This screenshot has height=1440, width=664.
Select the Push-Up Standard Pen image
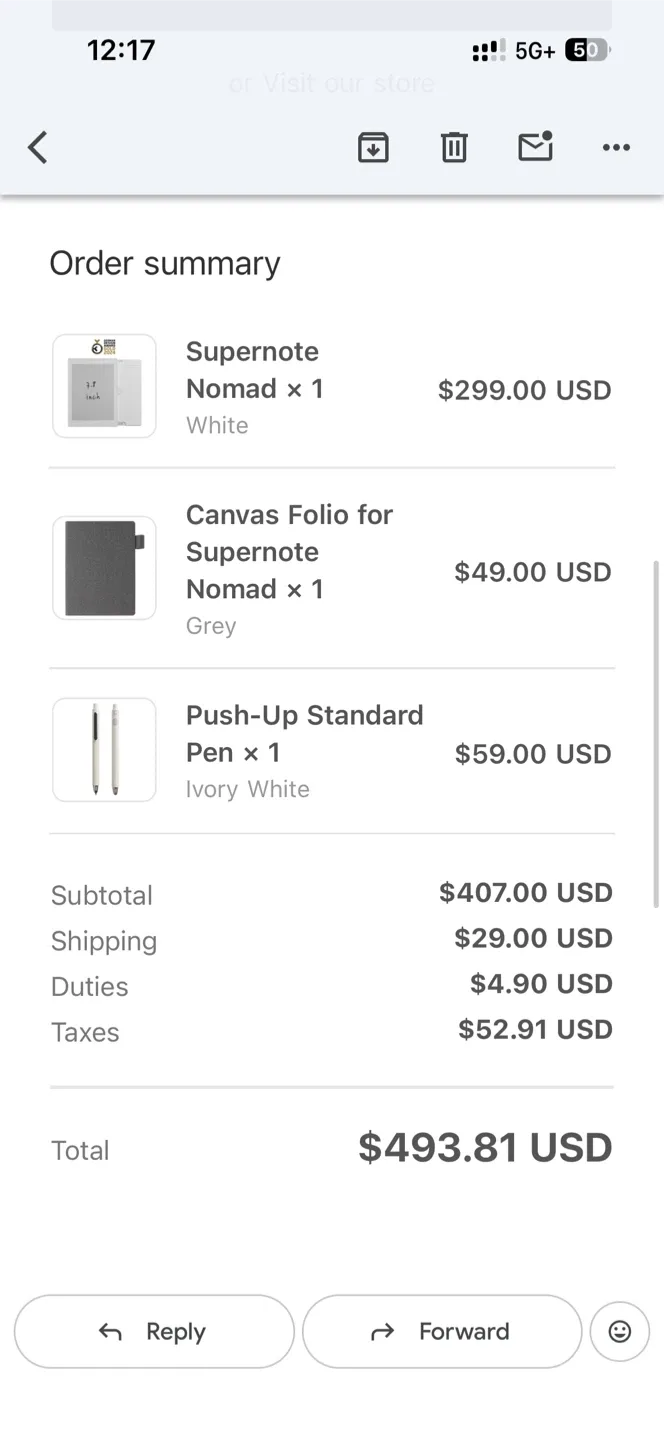tap(103, 749)
